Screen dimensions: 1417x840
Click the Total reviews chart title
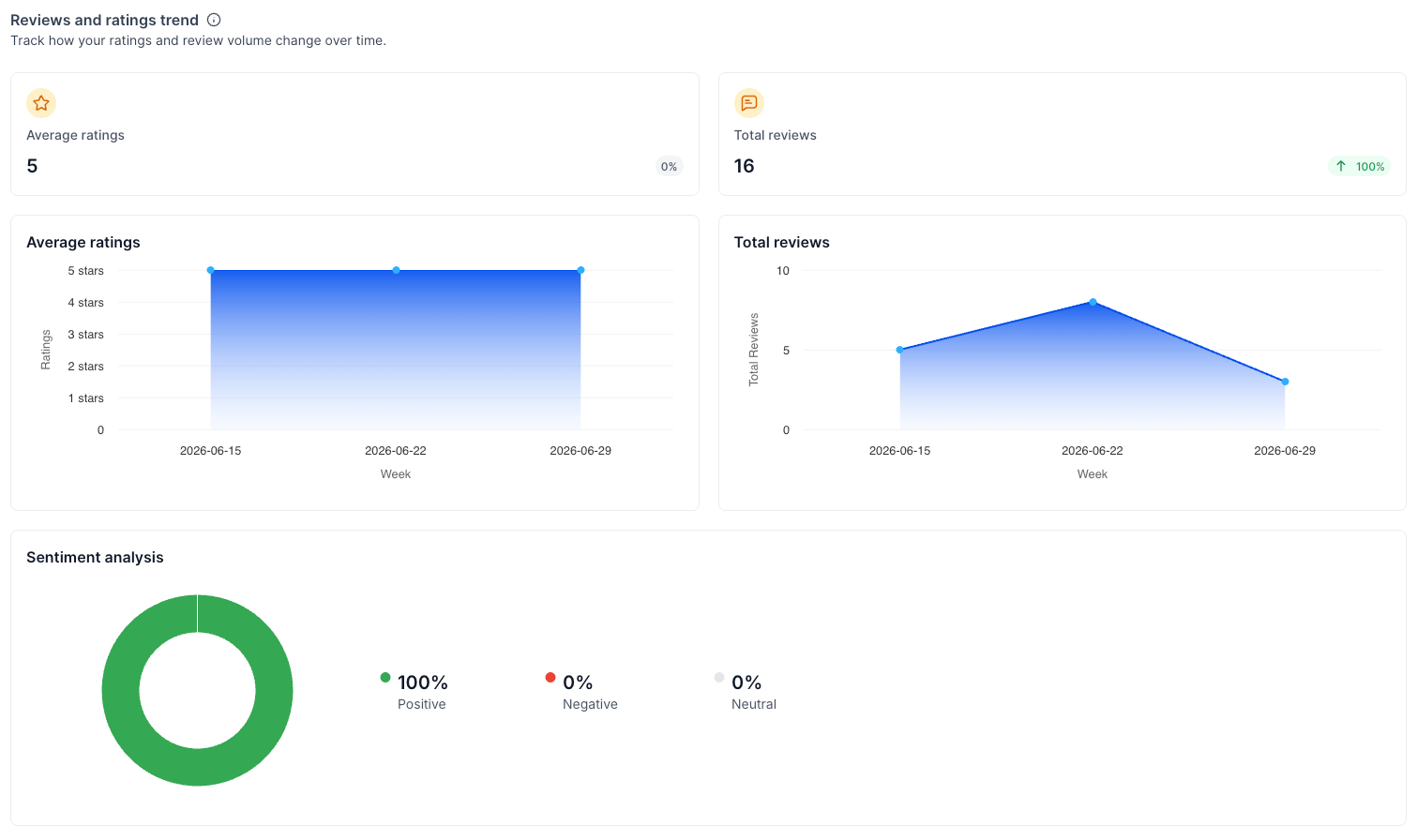782,242
